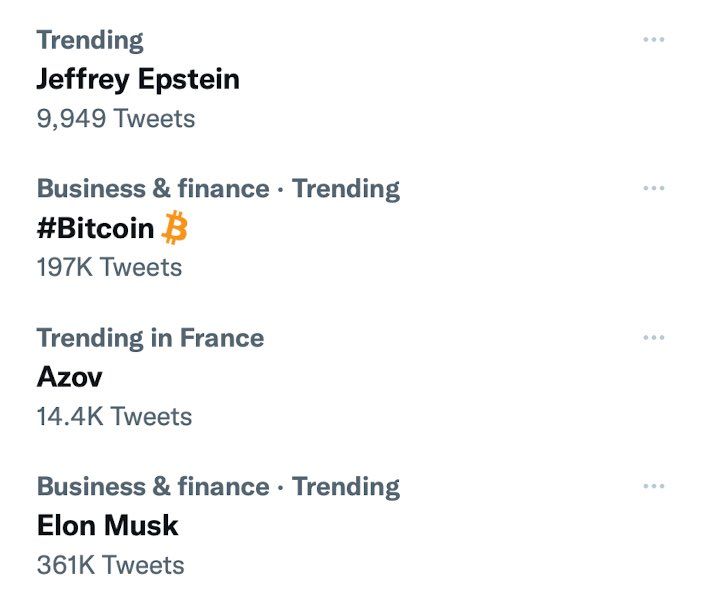Click the 197K Tweets count
The image size is (710, 606).
(109, 267)
